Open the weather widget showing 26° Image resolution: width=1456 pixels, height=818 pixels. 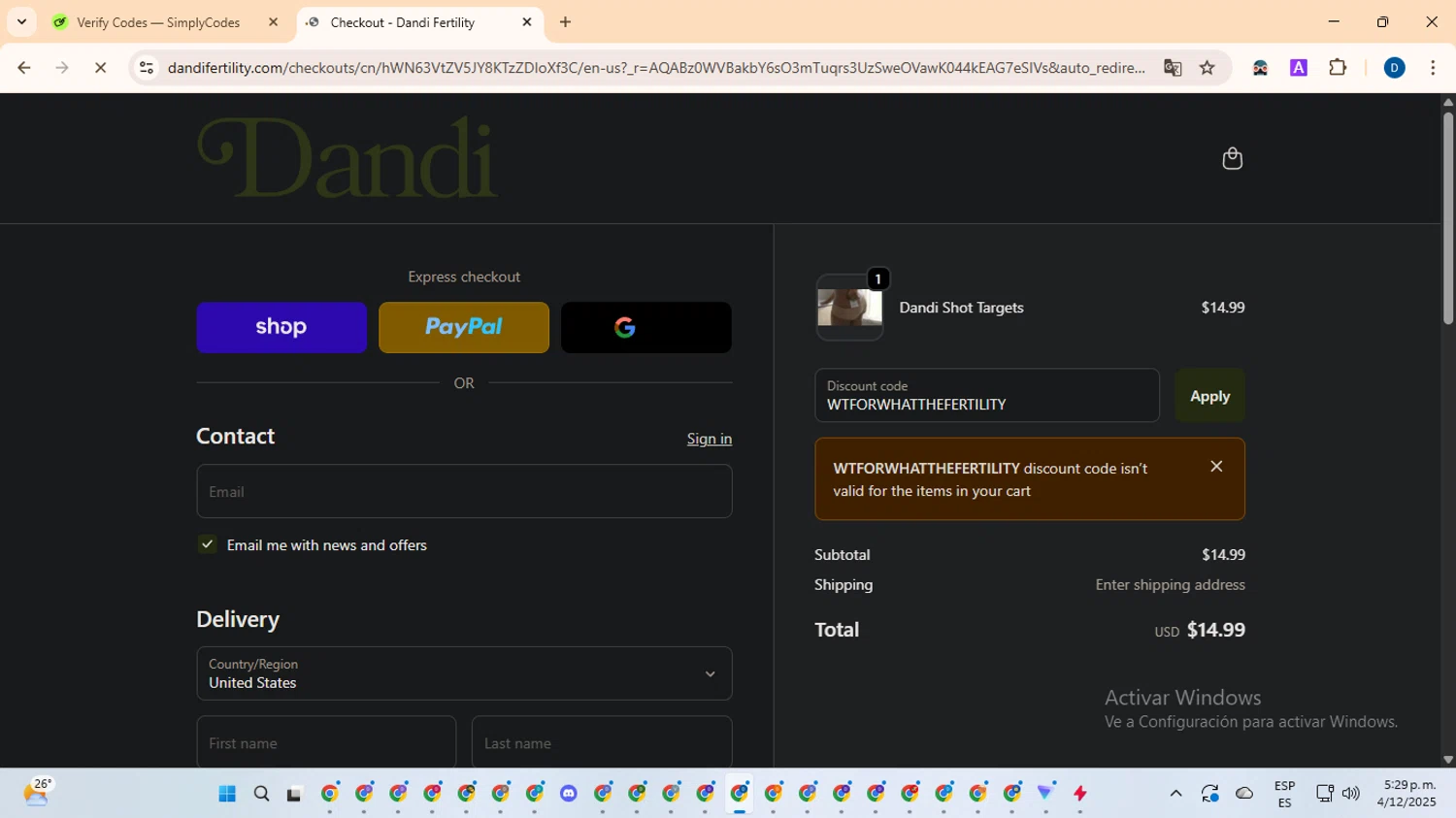coord(36,793)
